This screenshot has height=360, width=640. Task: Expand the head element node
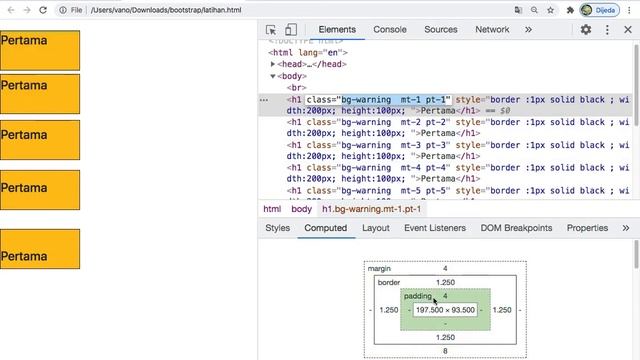pyautogui.click(x=273, y=64)
